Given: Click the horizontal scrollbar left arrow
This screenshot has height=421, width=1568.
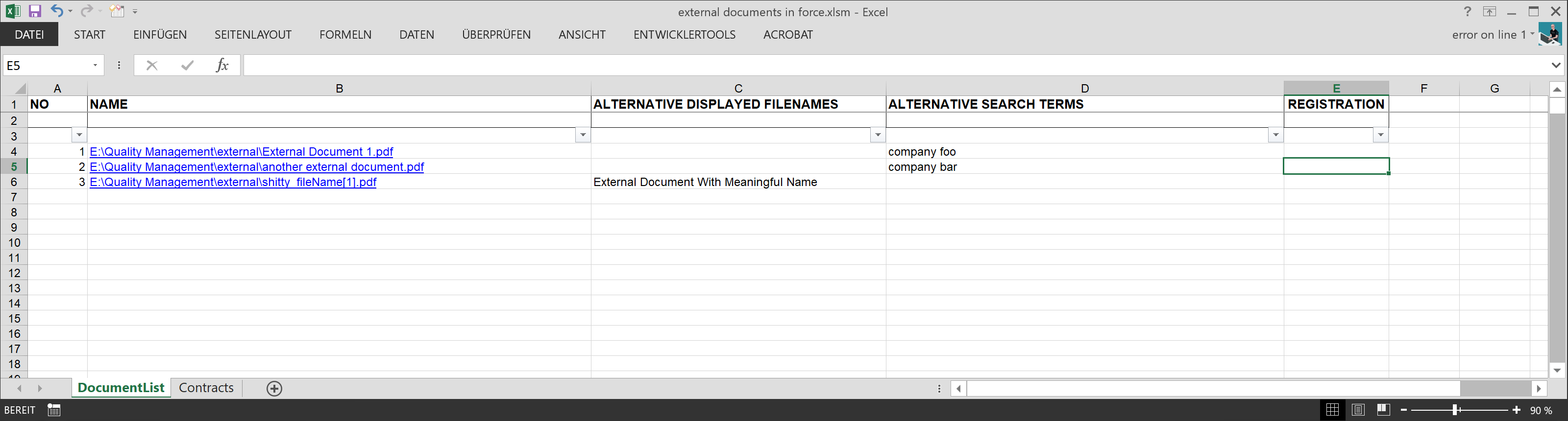Looking at the screenshot, I should click(959, 388).
